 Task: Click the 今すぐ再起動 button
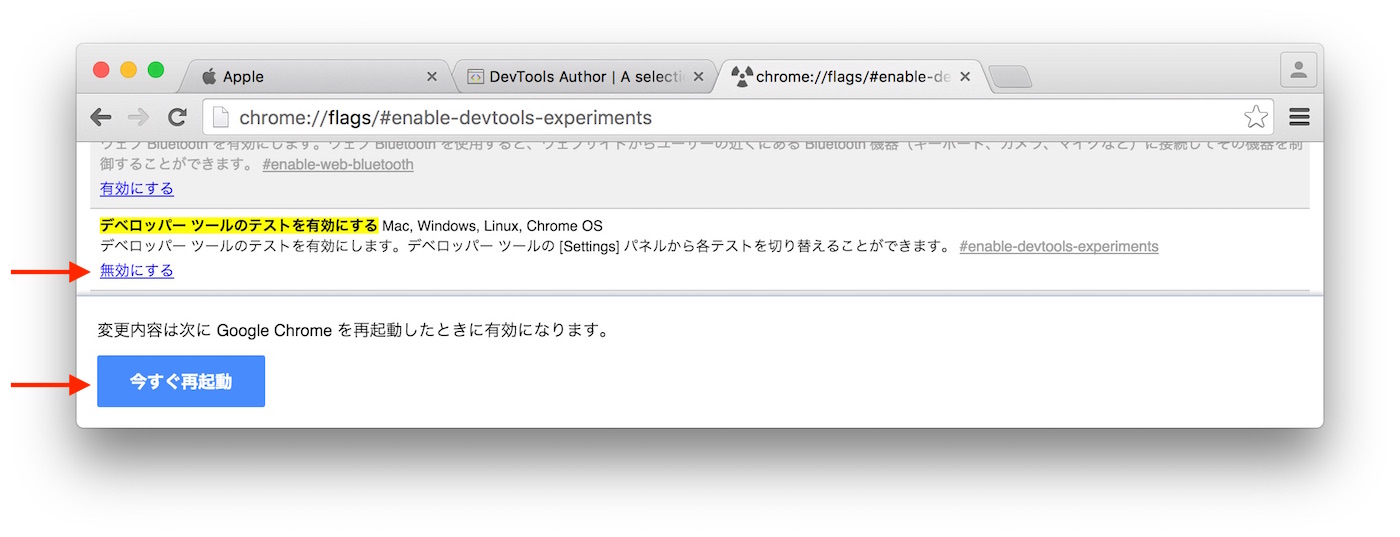point(181,381)
